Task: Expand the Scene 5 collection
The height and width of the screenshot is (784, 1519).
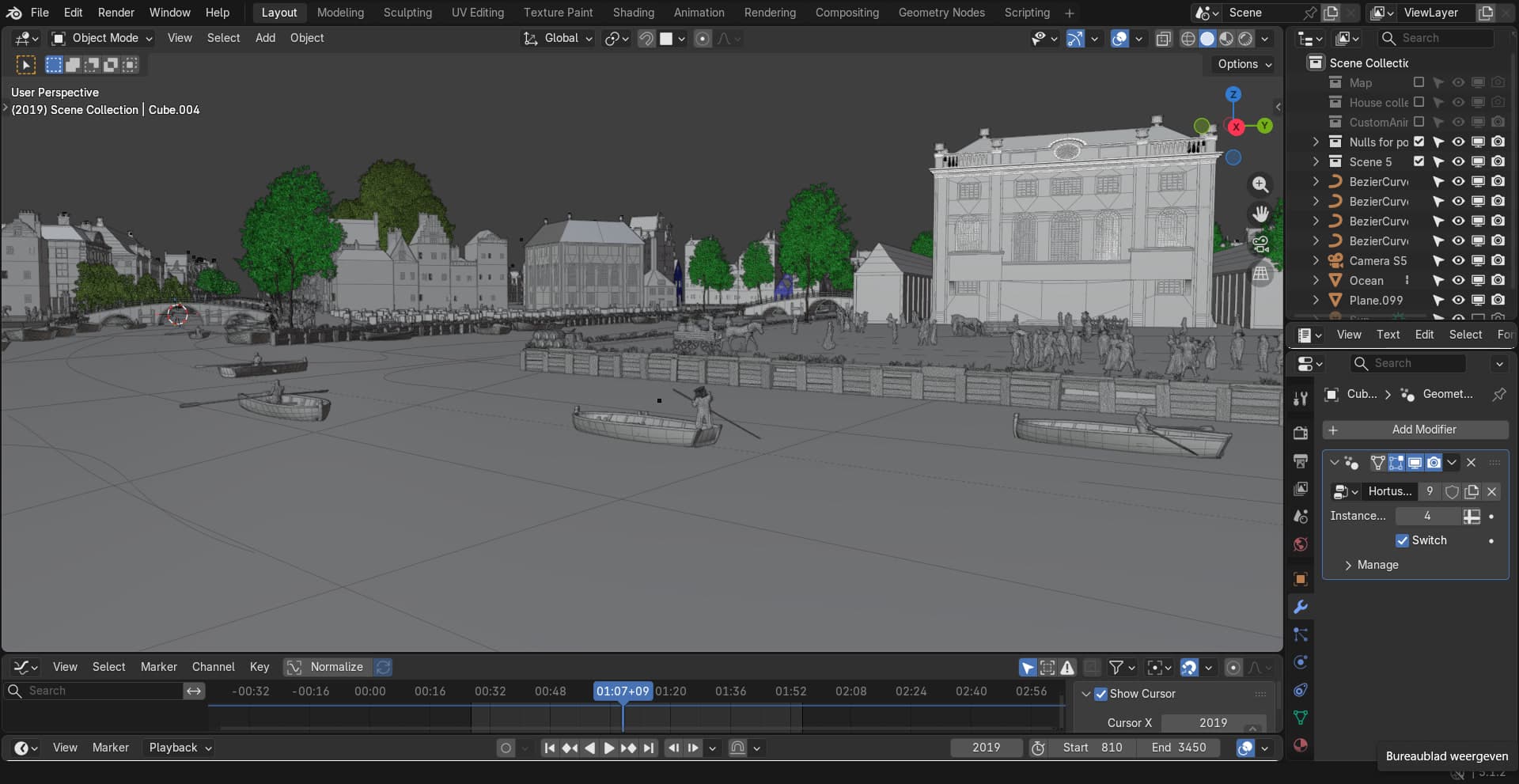Action: pyautogui.click(x=1316, y=161)
